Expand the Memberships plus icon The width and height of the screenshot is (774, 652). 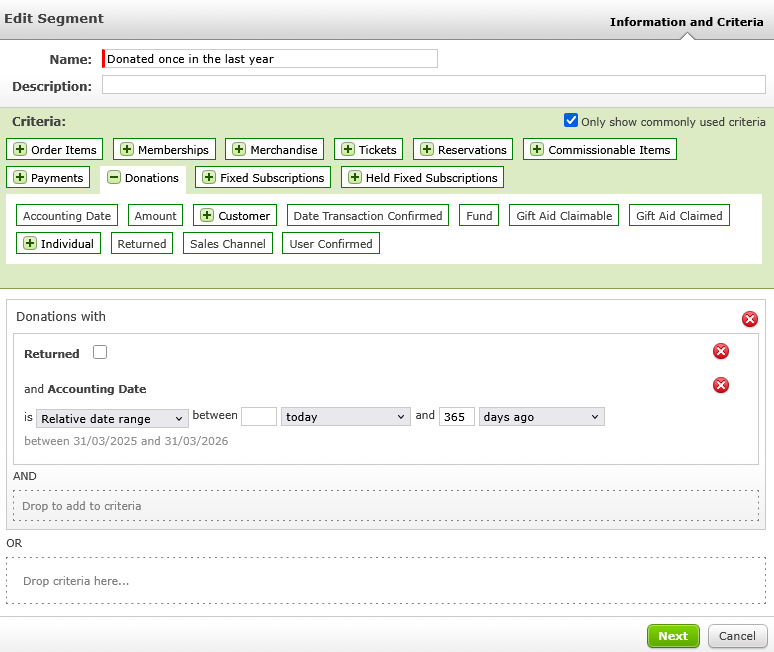coord(127,150)
